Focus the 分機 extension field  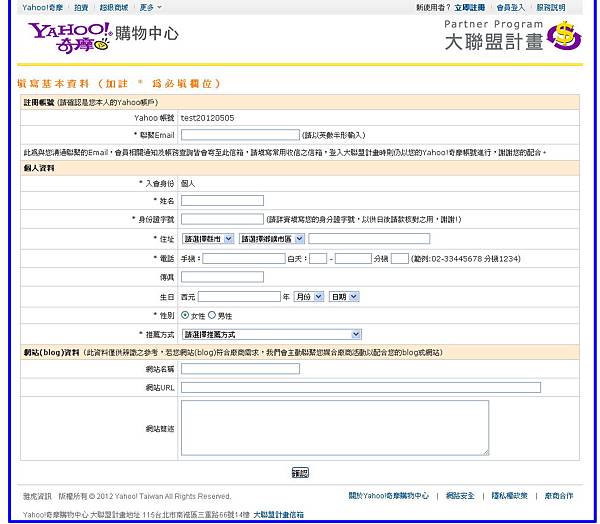click(x=400, y=259)
